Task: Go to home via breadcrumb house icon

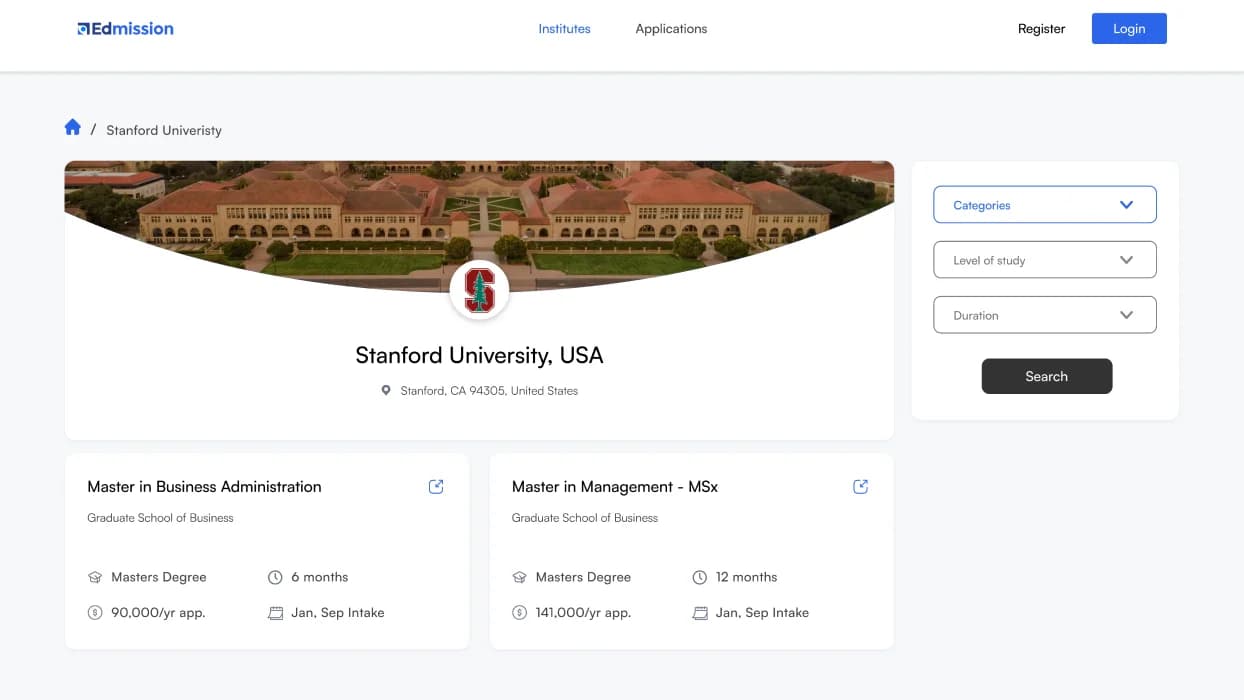Action: point(72,127)
